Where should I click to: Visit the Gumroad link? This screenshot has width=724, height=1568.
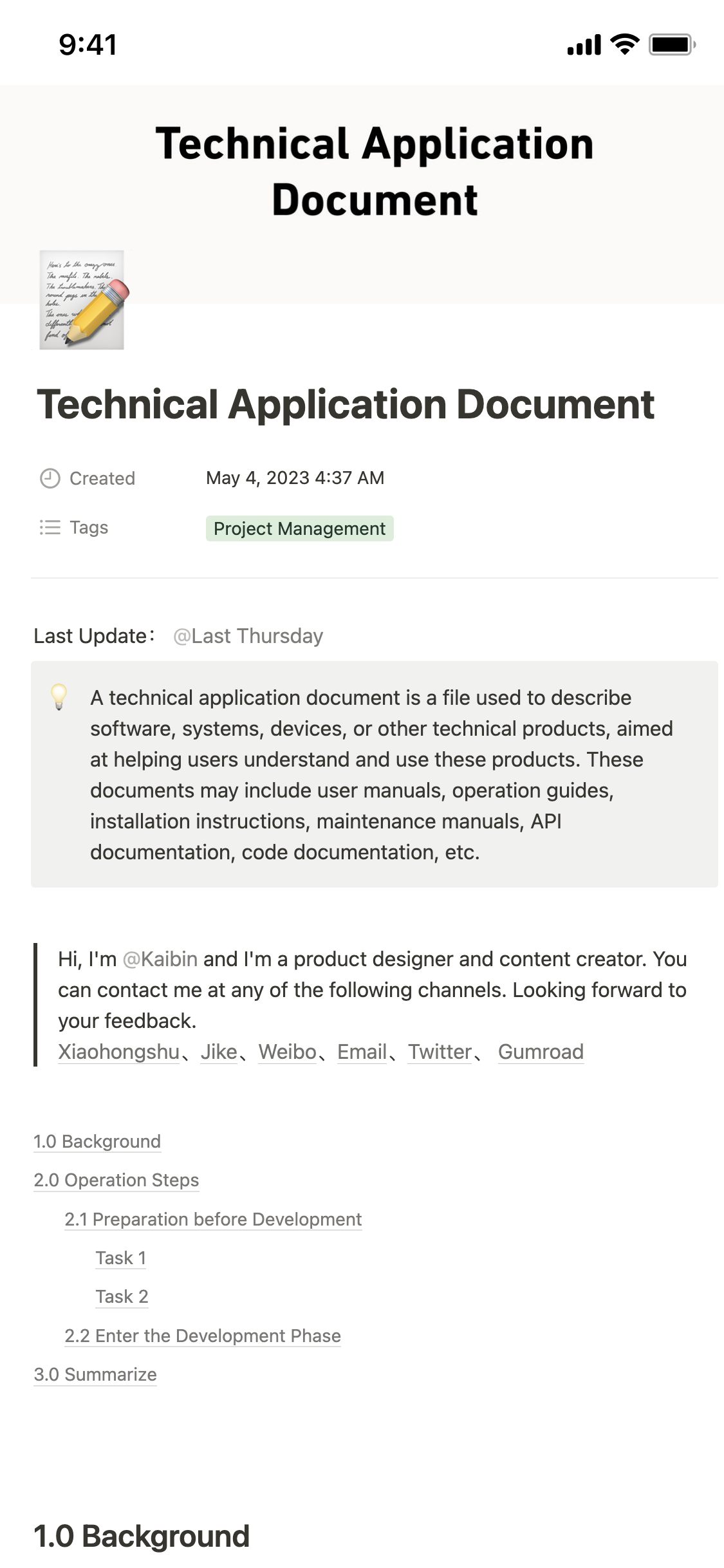pos(541,1052)
